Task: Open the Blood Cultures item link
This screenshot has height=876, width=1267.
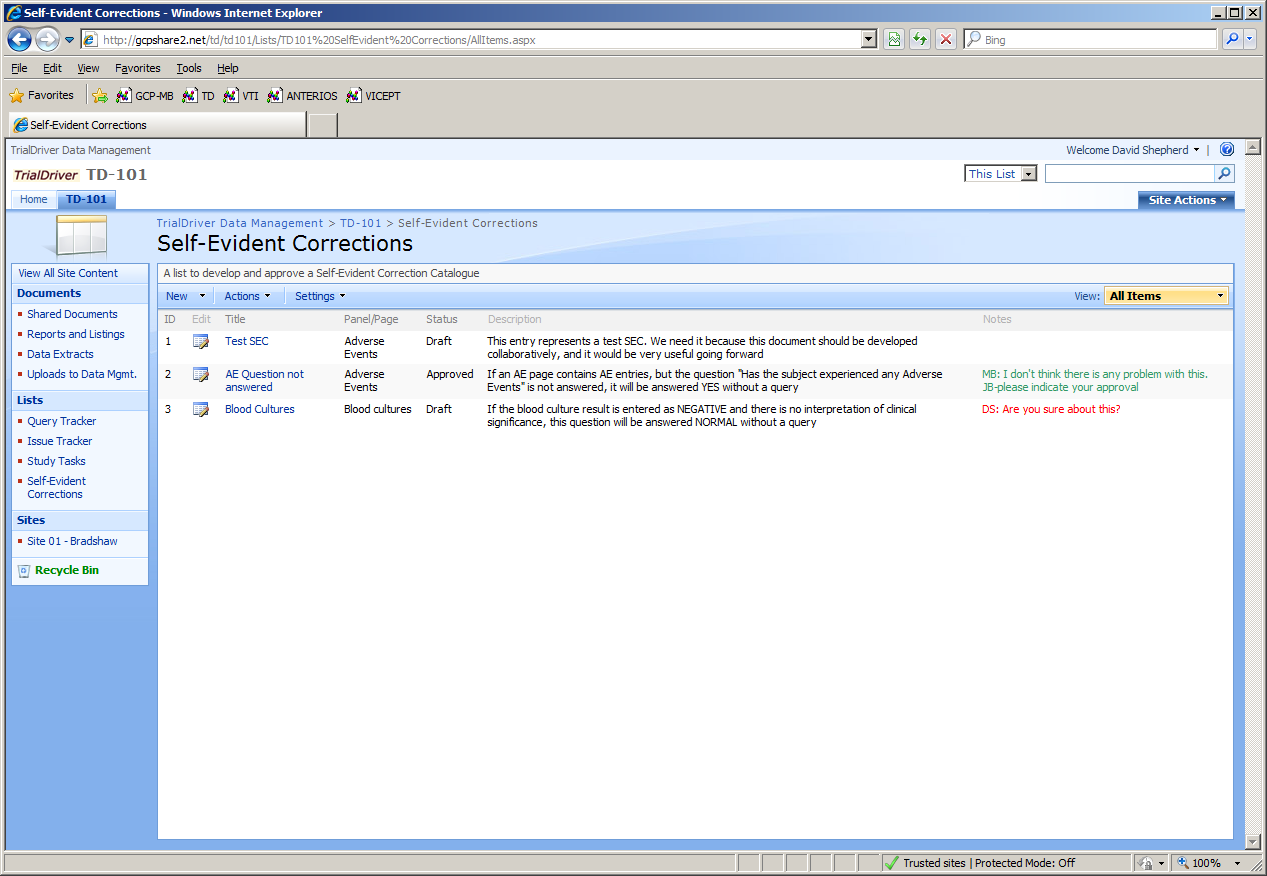Action: [259, 409]
